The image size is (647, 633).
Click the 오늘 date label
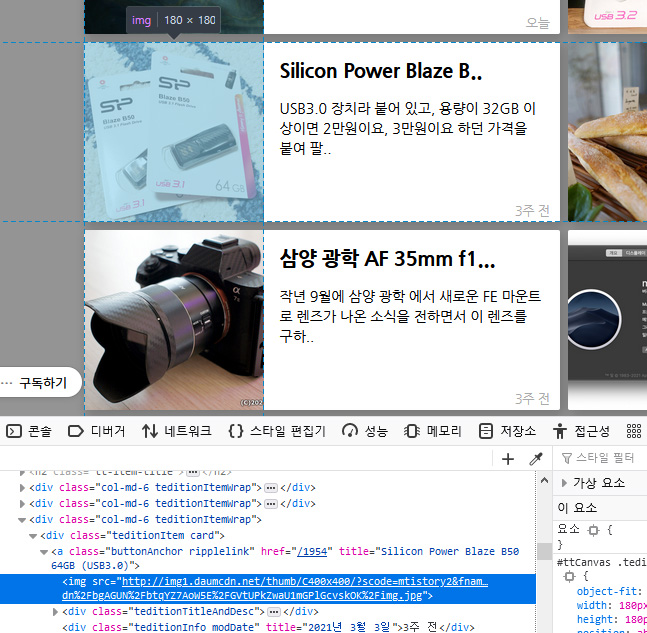pos(537,23)
